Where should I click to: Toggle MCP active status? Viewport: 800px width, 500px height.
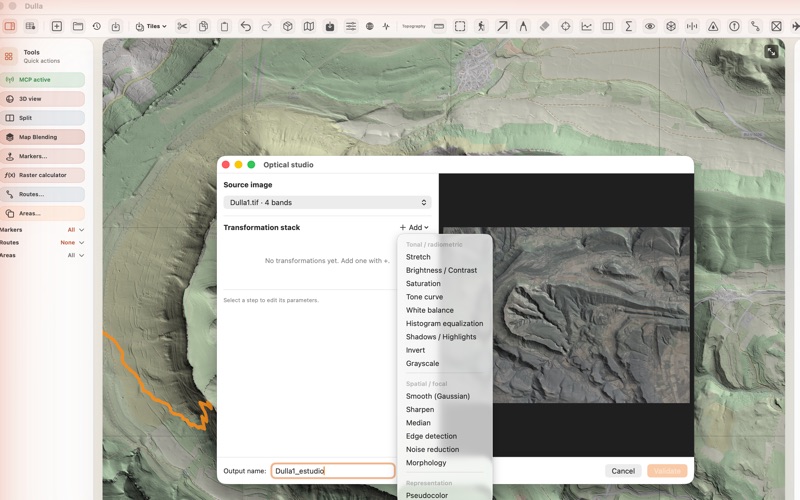tap(43, 80)
